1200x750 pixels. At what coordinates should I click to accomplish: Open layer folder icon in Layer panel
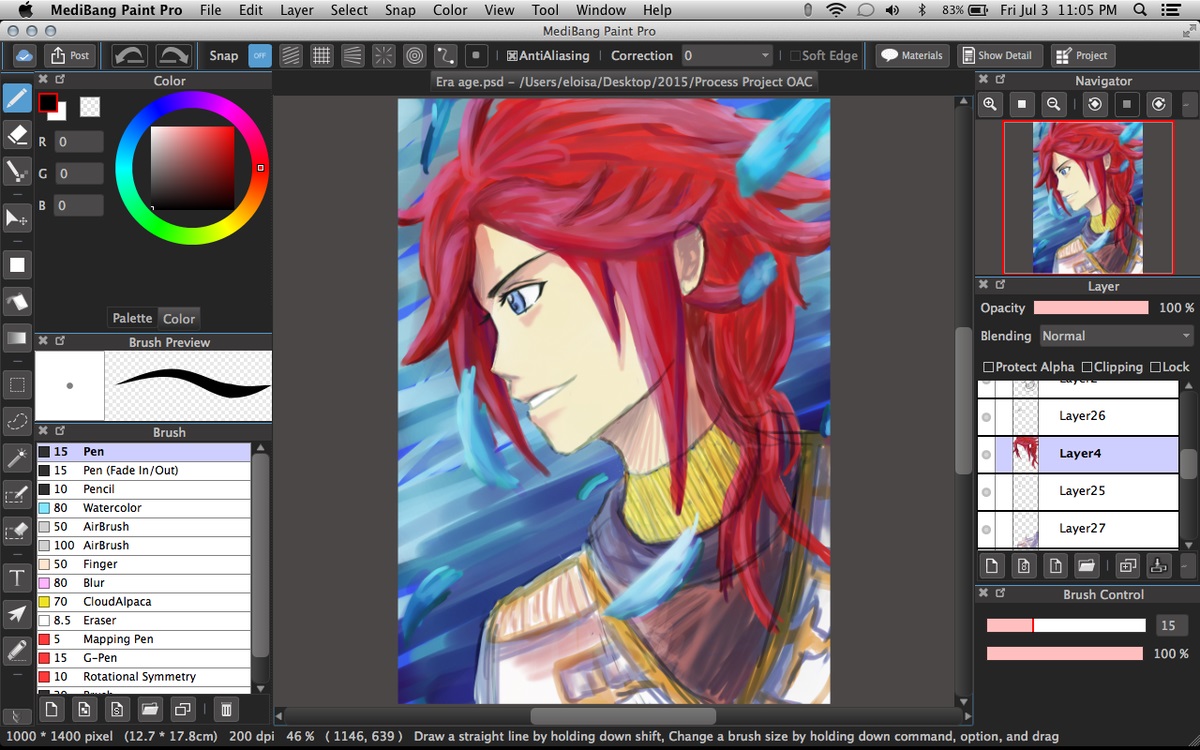[1086, 566]
